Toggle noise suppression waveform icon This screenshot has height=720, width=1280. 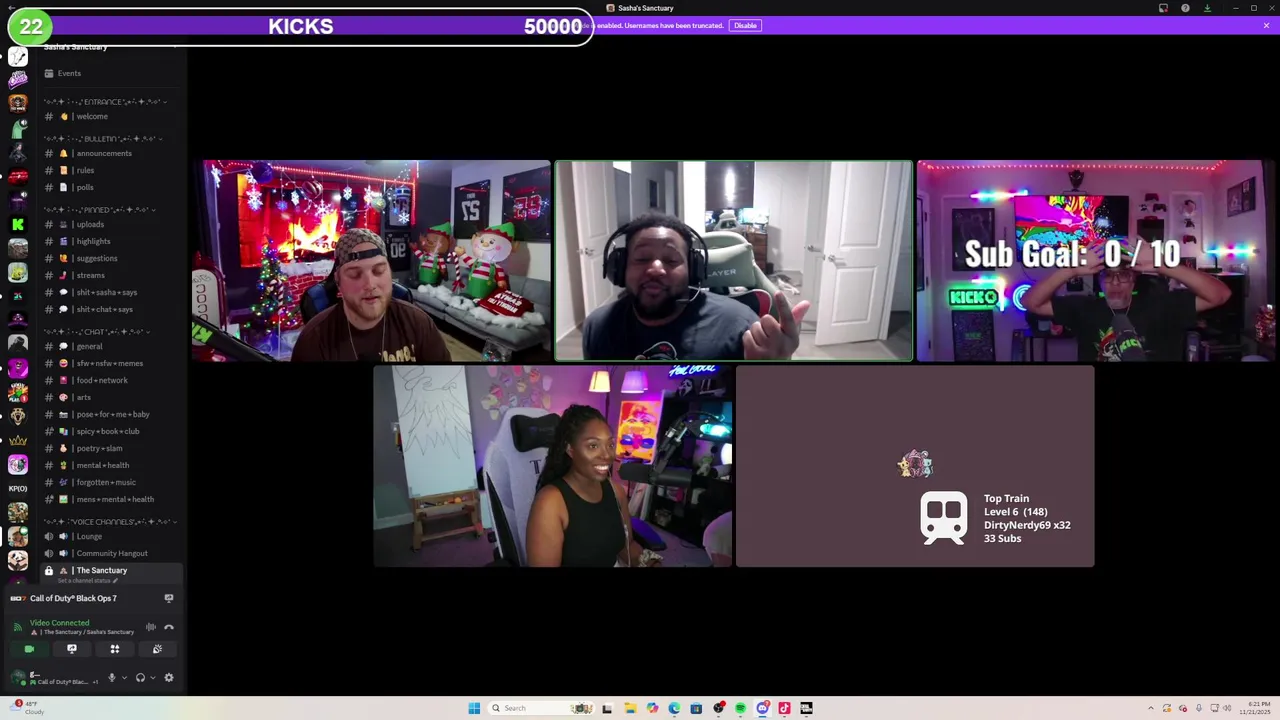(151, 627)
